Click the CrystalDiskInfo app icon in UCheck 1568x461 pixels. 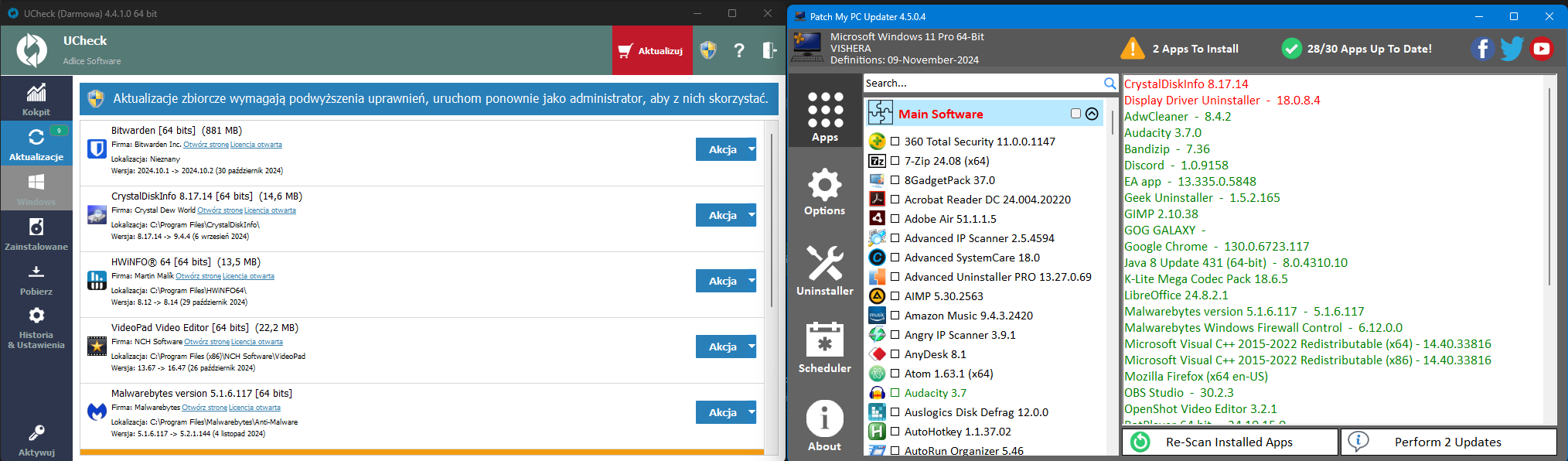point(97,215)
